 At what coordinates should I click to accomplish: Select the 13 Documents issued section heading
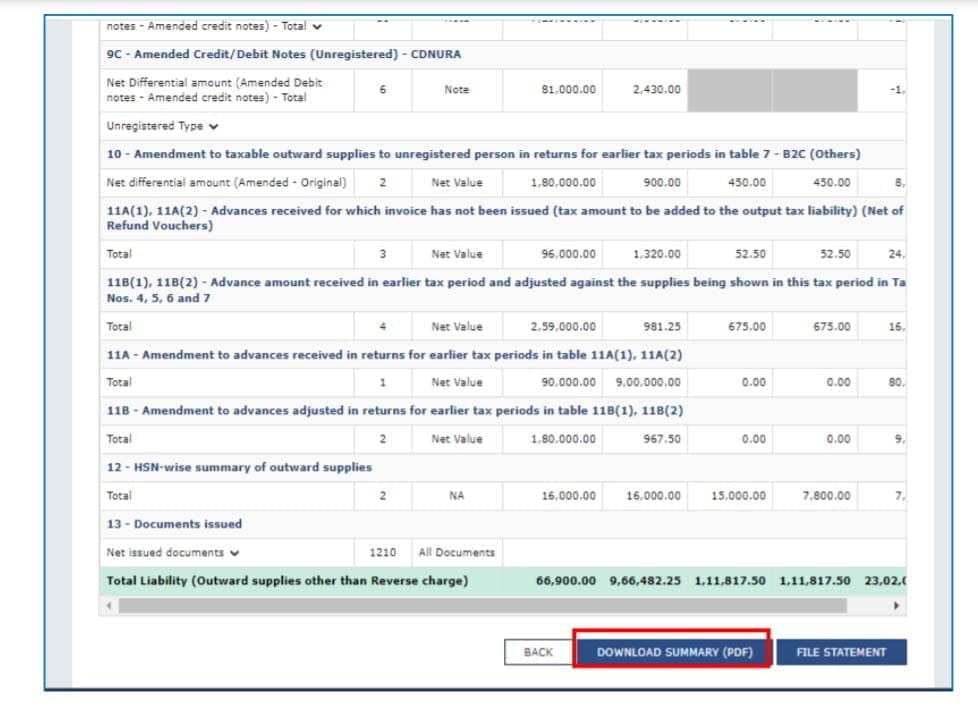[x=174, y=524]
